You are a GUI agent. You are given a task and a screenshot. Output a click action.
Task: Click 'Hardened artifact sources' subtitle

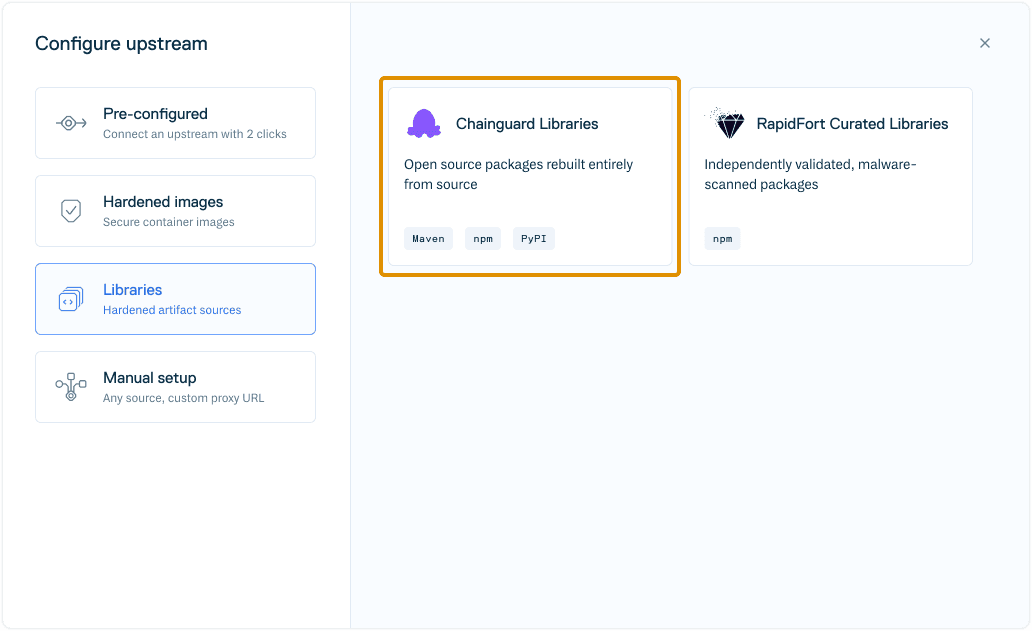pos(172,310)
